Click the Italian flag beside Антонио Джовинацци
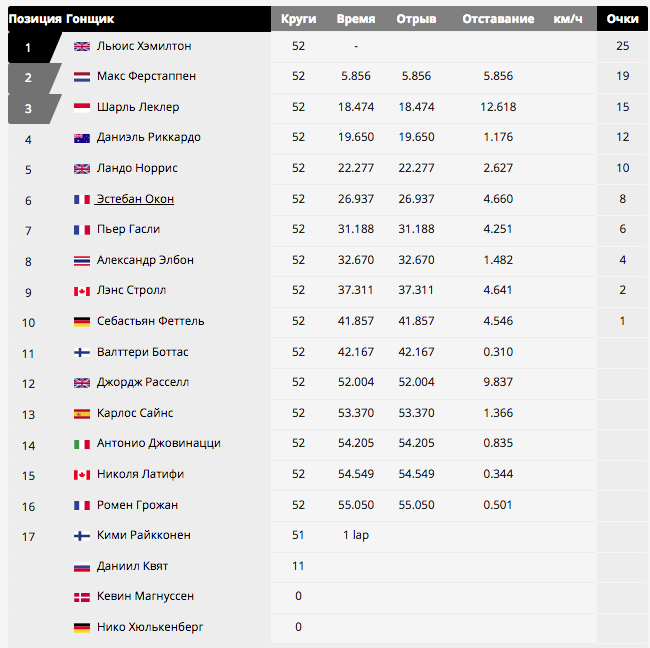This screenshot has height=648, width=650. (x=82, y=444)
